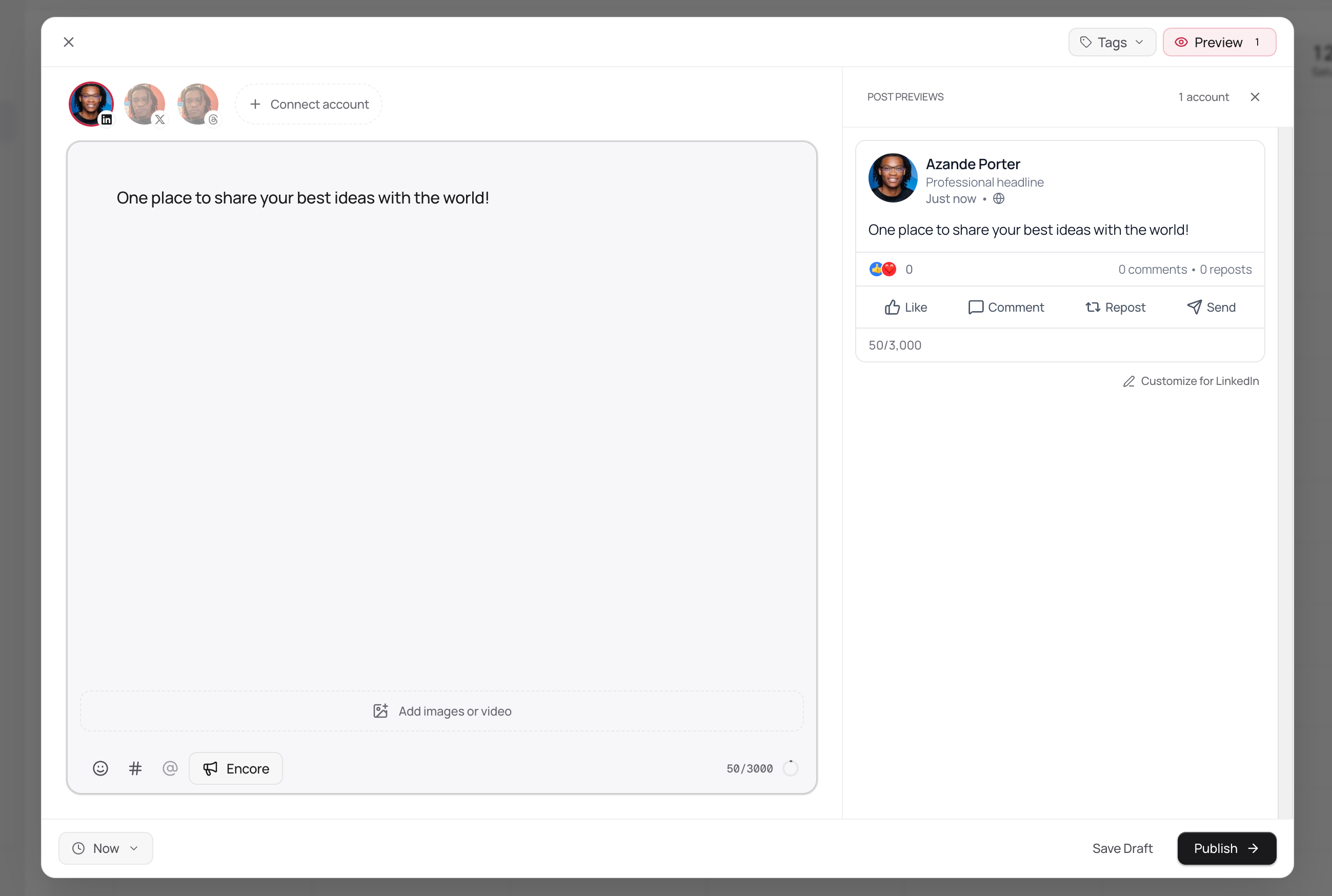Click the Encore button
1332x896 pixels.
(x=236, y=768)
